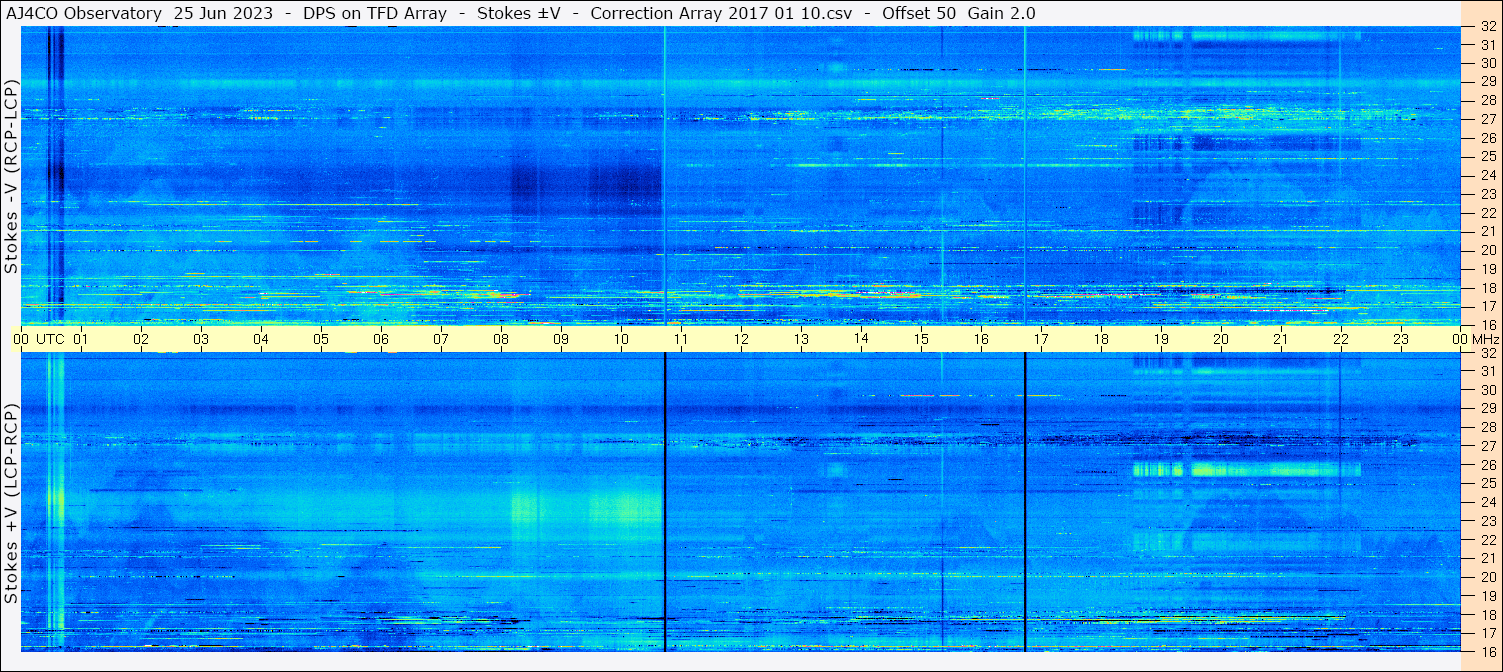Click the 30 MHz tick of Stokes -V panel
Screen dimensions: 1503x672
coord(1487,63)
